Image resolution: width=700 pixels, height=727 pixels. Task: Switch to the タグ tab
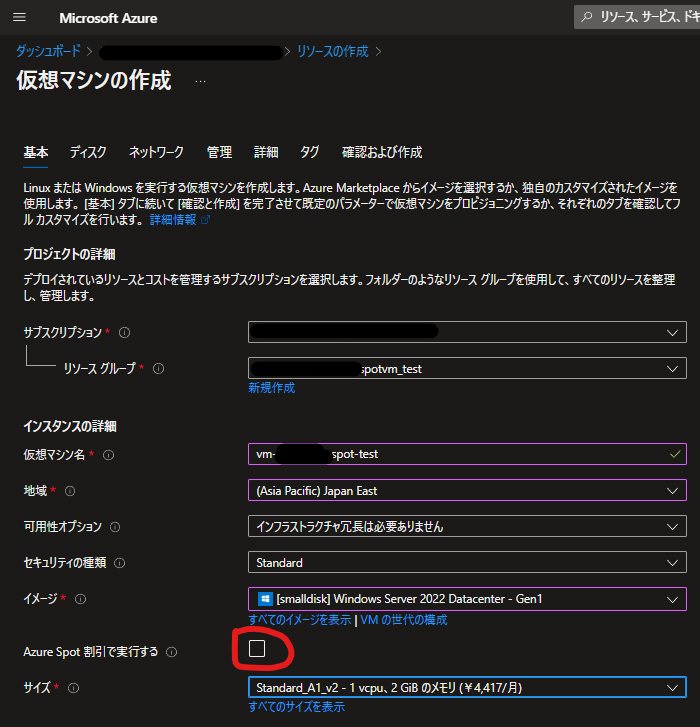coord(310,152)
